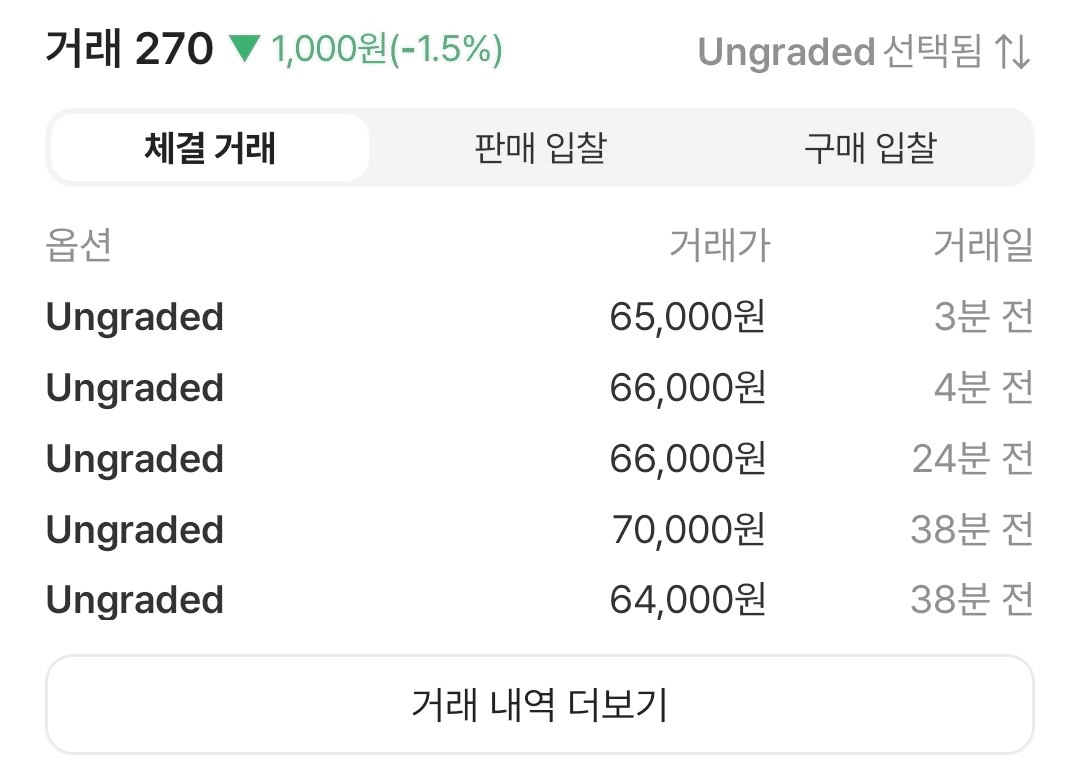The image size is (1080, 774).
Task: Click the 1,000원(-1.5%) price change text
Action: (386, 50)
